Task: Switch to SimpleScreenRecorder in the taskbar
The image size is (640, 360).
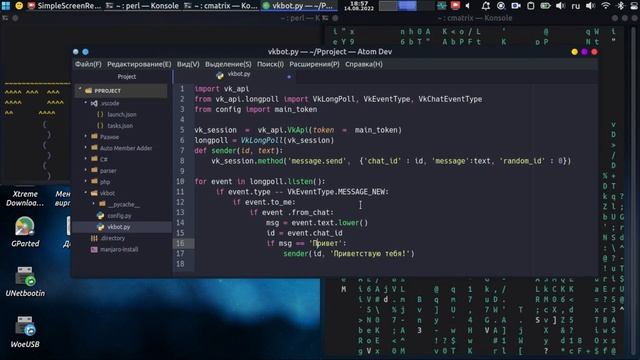Action: pos(64,6)
